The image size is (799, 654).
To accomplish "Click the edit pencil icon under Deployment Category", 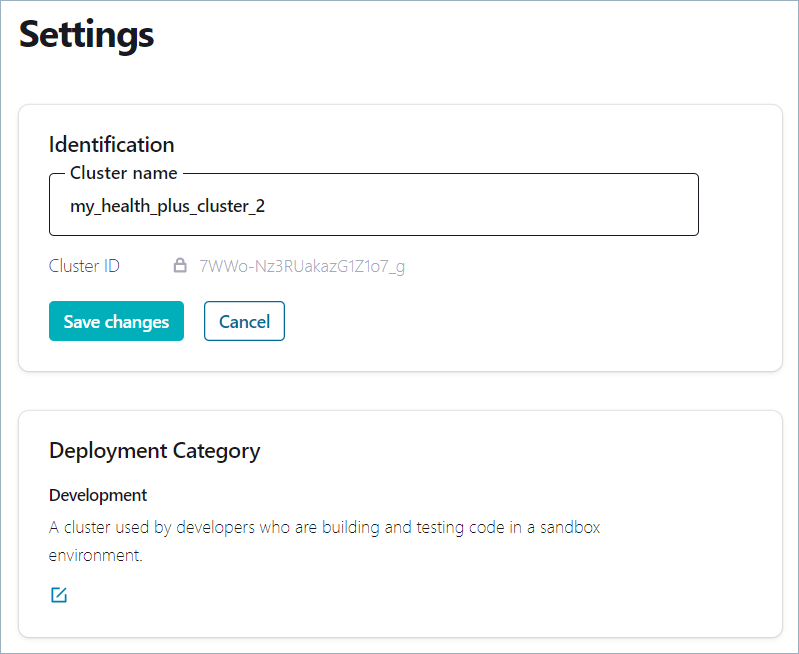I will pos(59,596).
